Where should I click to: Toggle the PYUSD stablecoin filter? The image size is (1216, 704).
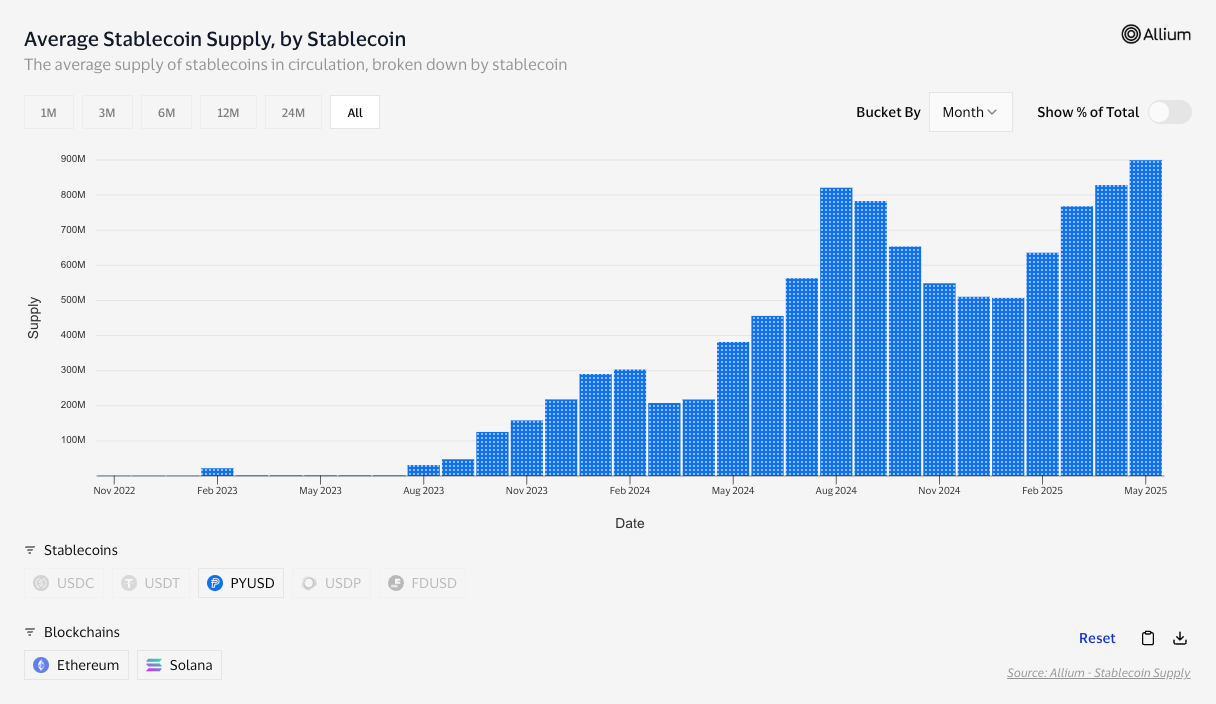241,583
